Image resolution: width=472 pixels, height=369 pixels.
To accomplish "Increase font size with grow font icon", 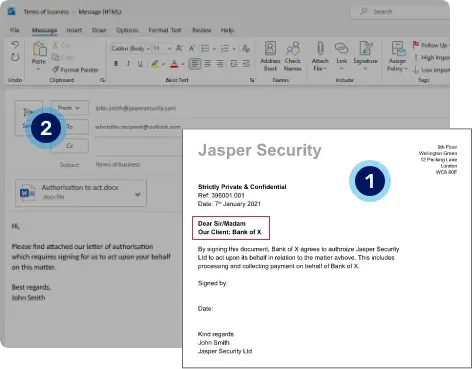I will click(x=179, y=49).
